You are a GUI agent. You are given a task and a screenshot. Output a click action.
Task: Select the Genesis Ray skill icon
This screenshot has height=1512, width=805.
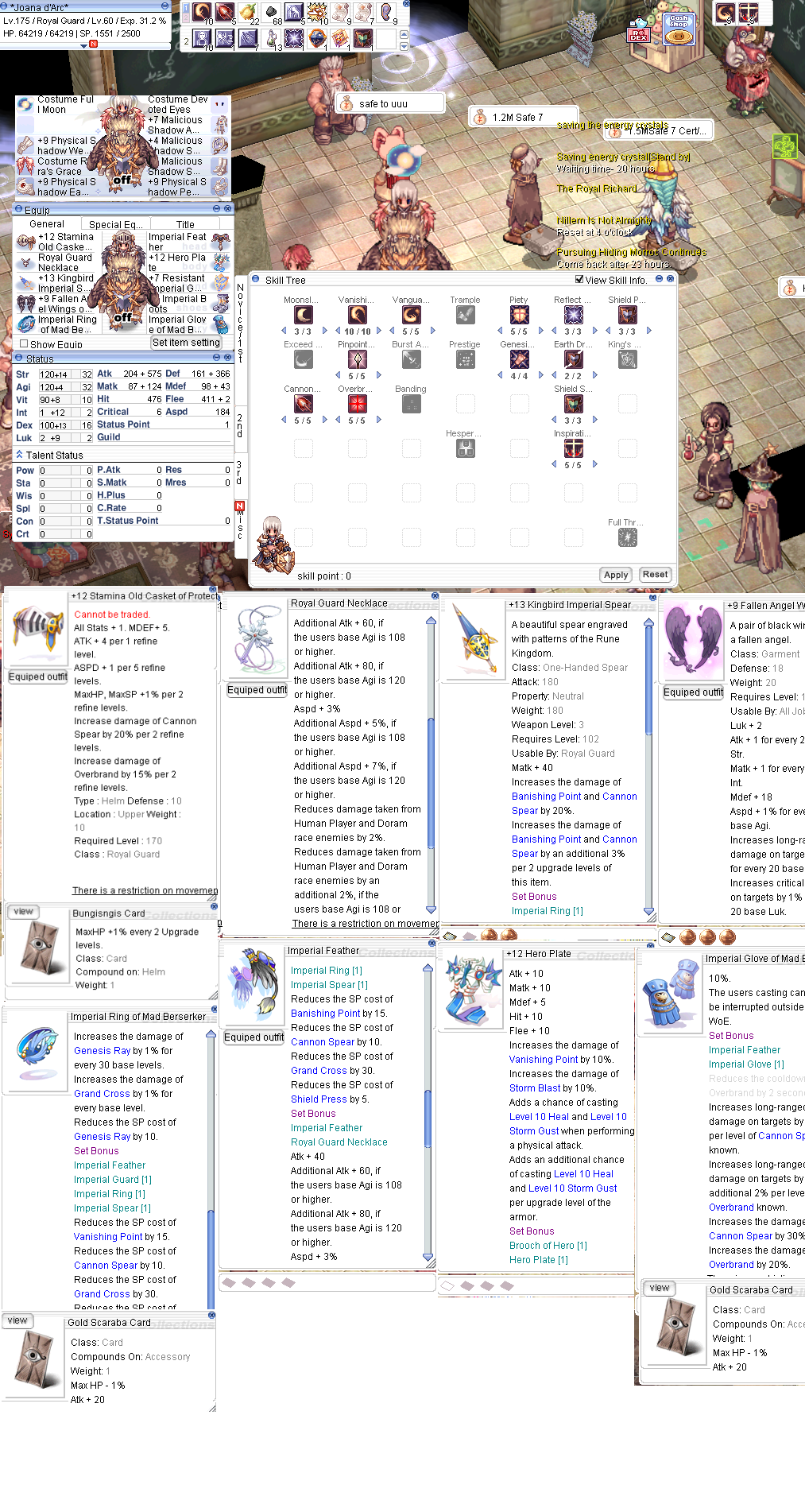[x=519, y=359]
